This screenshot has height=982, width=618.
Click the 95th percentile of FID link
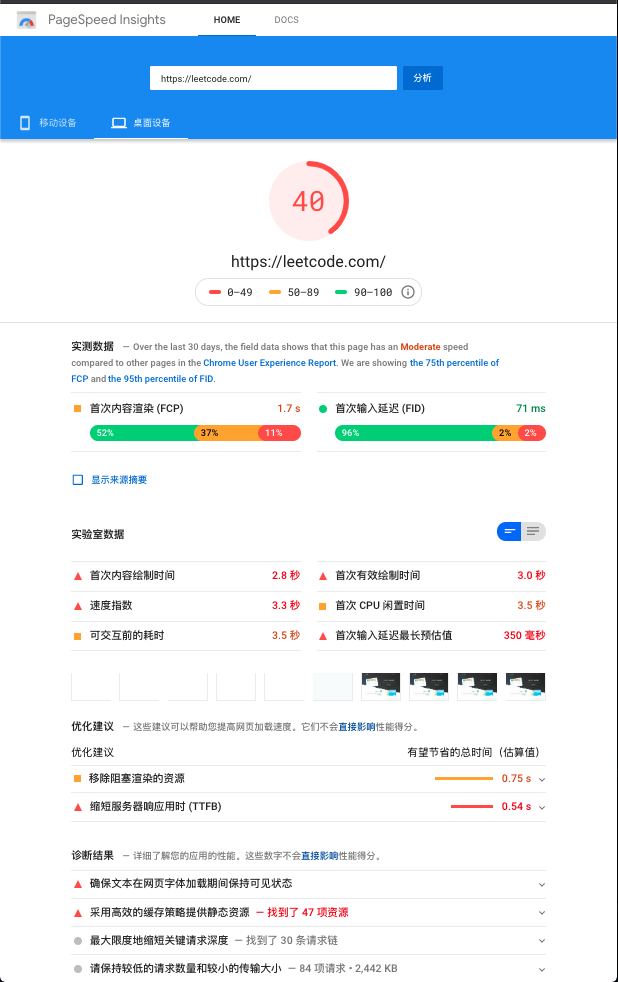[x=160, y=379]
